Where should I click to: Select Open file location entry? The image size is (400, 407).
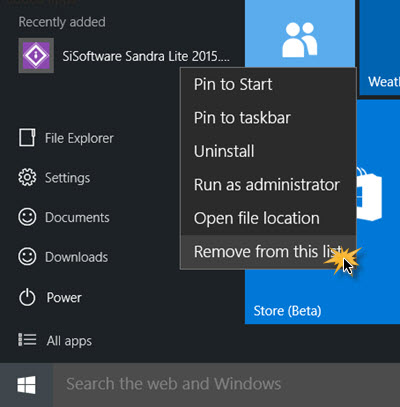268,218
